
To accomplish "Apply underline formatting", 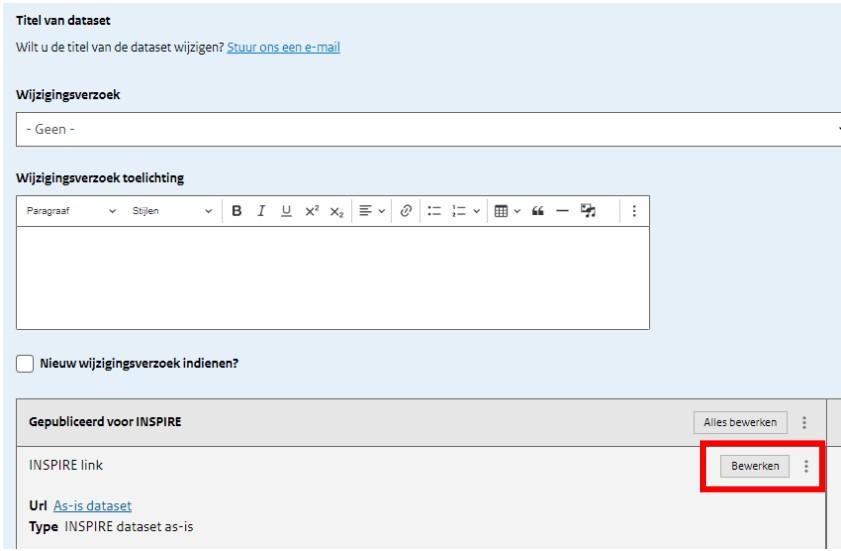I will pos(286,211).
